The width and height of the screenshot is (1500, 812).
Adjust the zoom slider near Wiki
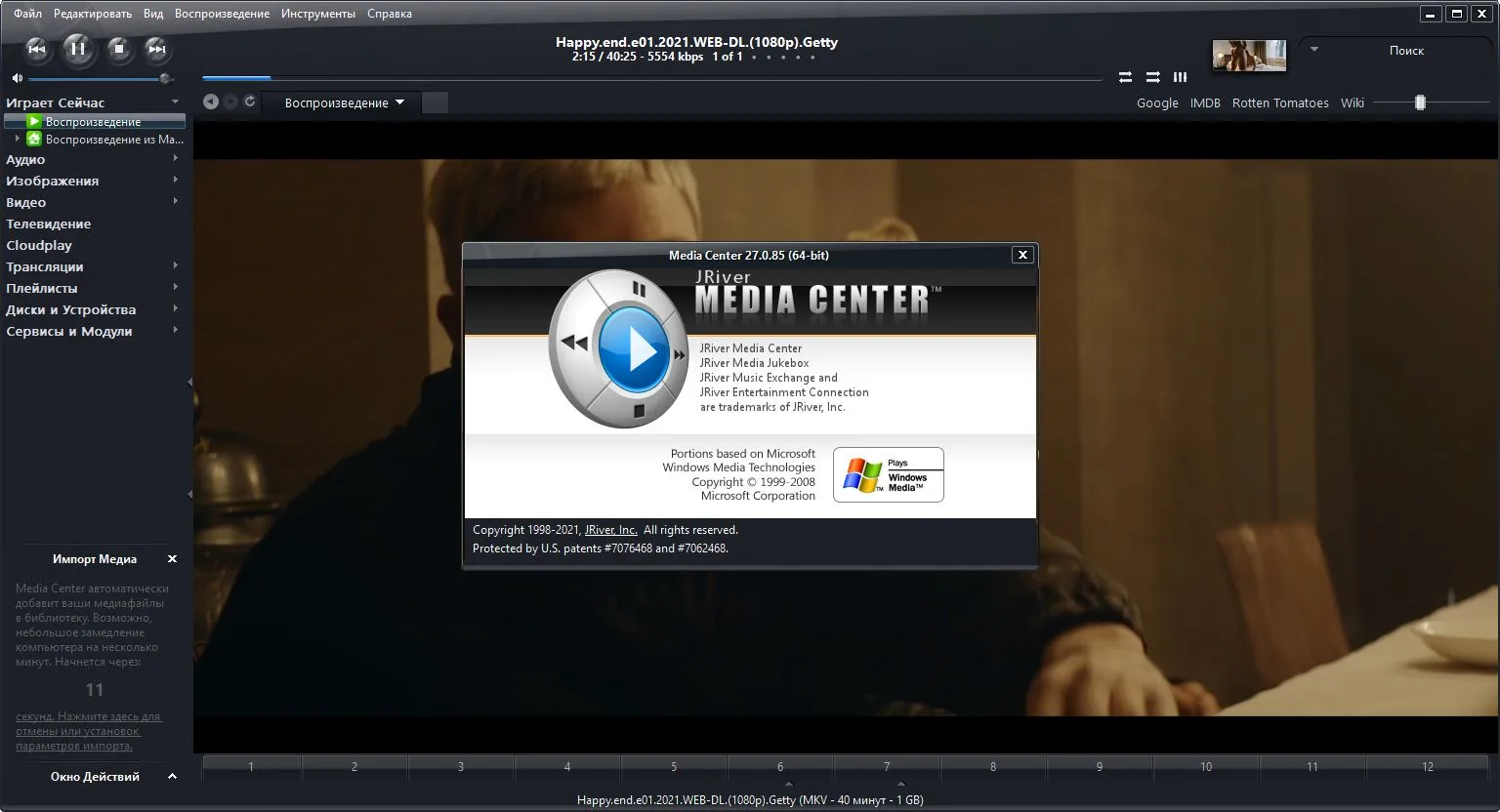(x=1421, y=102)
